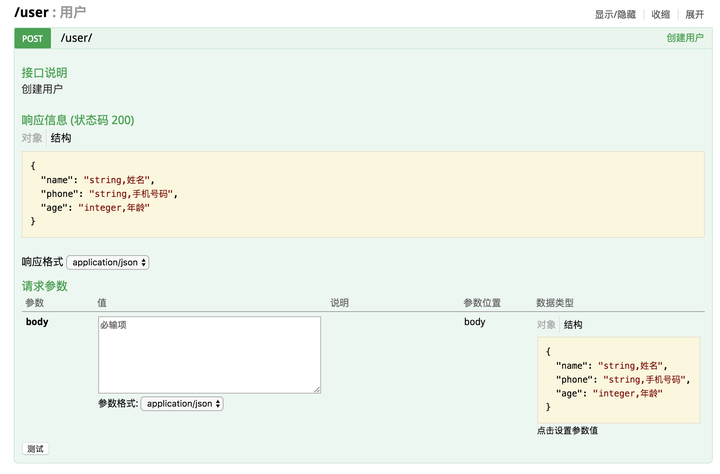Switch to 对象 tab under 响应信息
Viewport: 720px width, 474px height.
(x=32, y=138)
